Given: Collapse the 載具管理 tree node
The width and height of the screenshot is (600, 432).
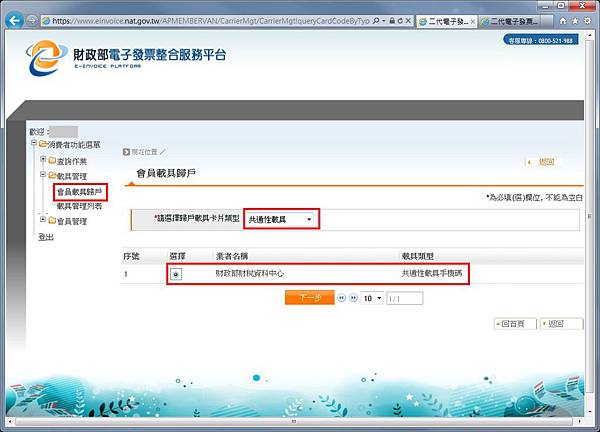Looking at the screenshot, I should [43, 174].
